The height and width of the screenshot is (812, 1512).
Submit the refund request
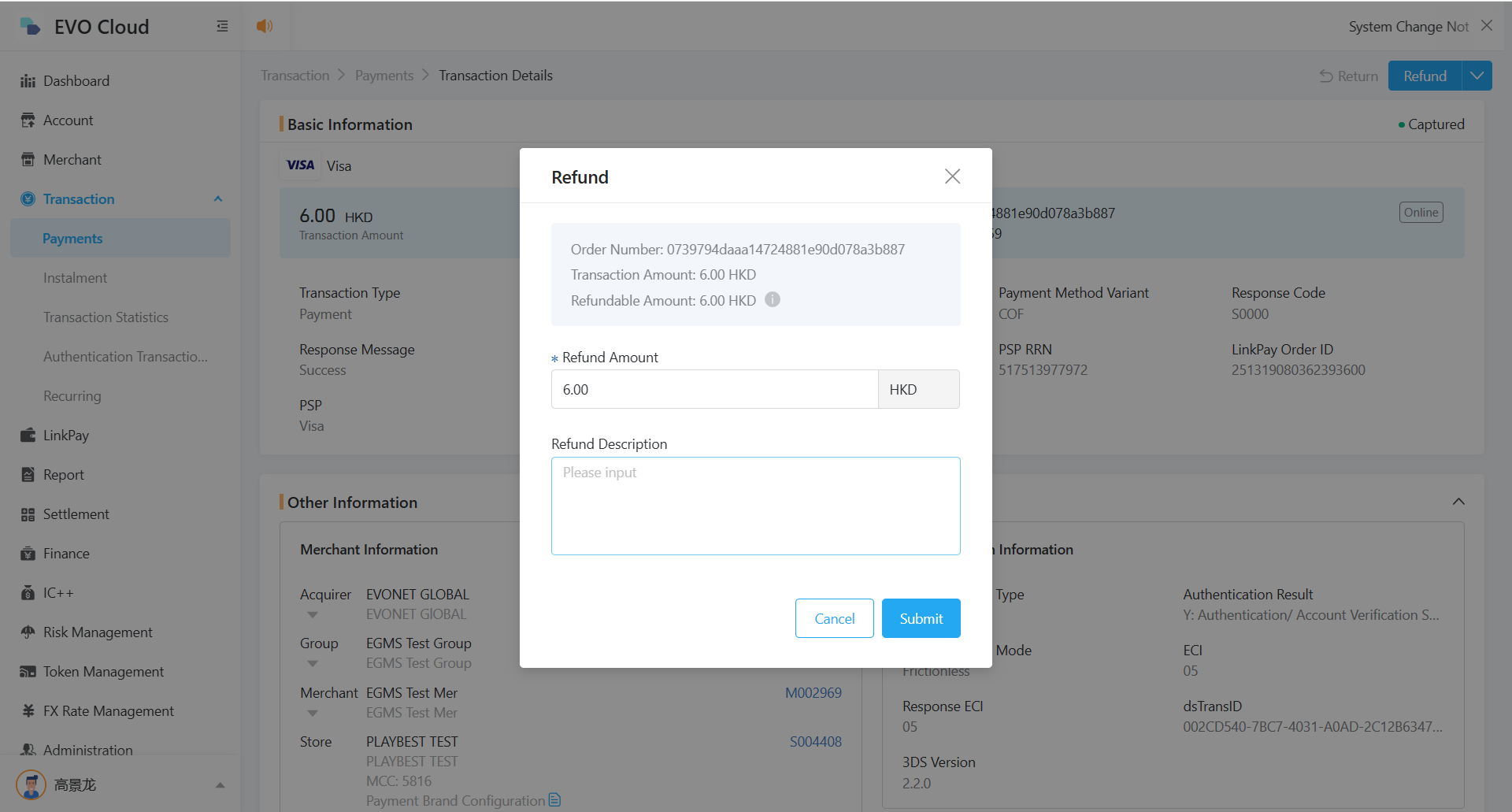921,618
